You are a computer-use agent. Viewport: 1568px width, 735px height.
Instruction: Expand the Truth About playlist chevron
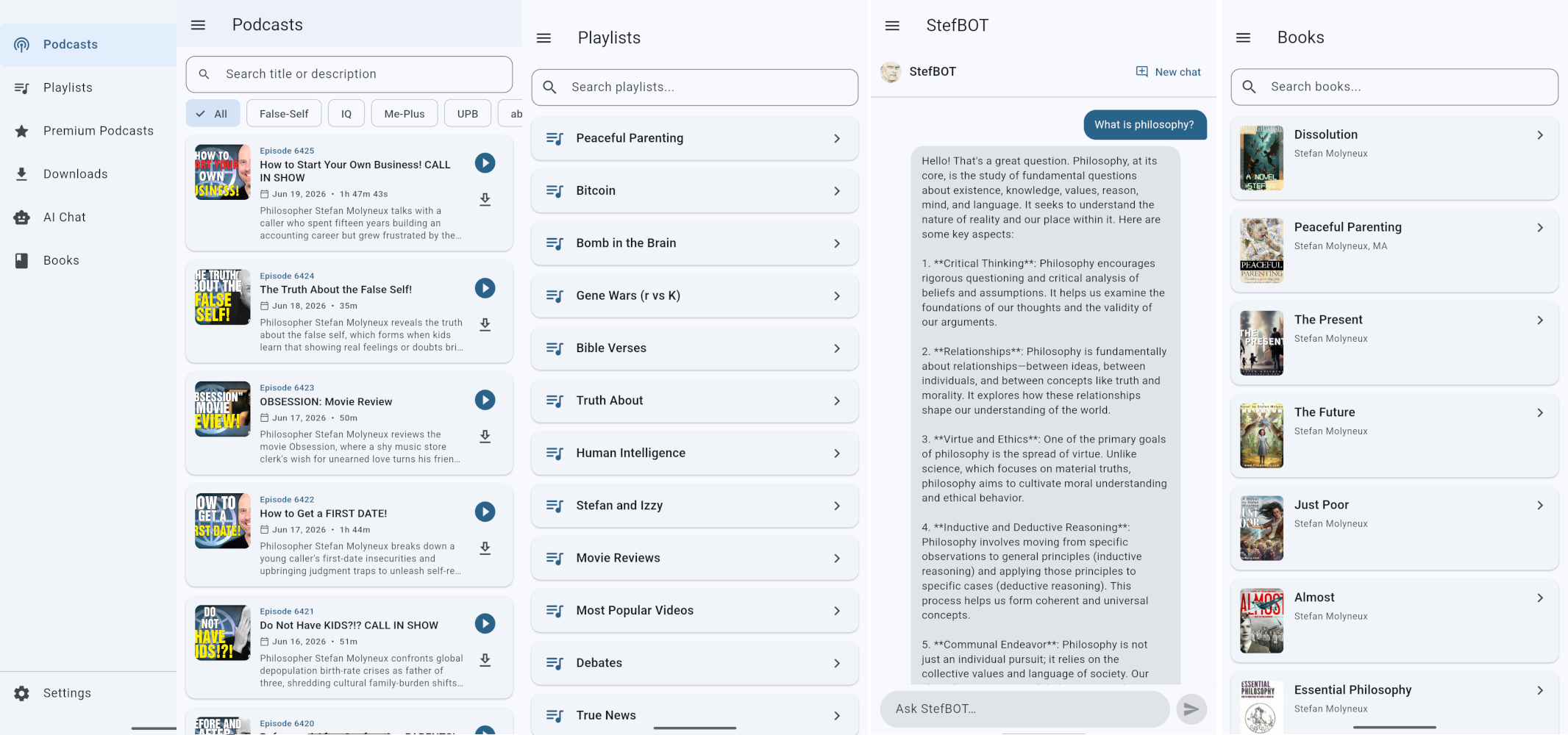[x=837, y=401]
